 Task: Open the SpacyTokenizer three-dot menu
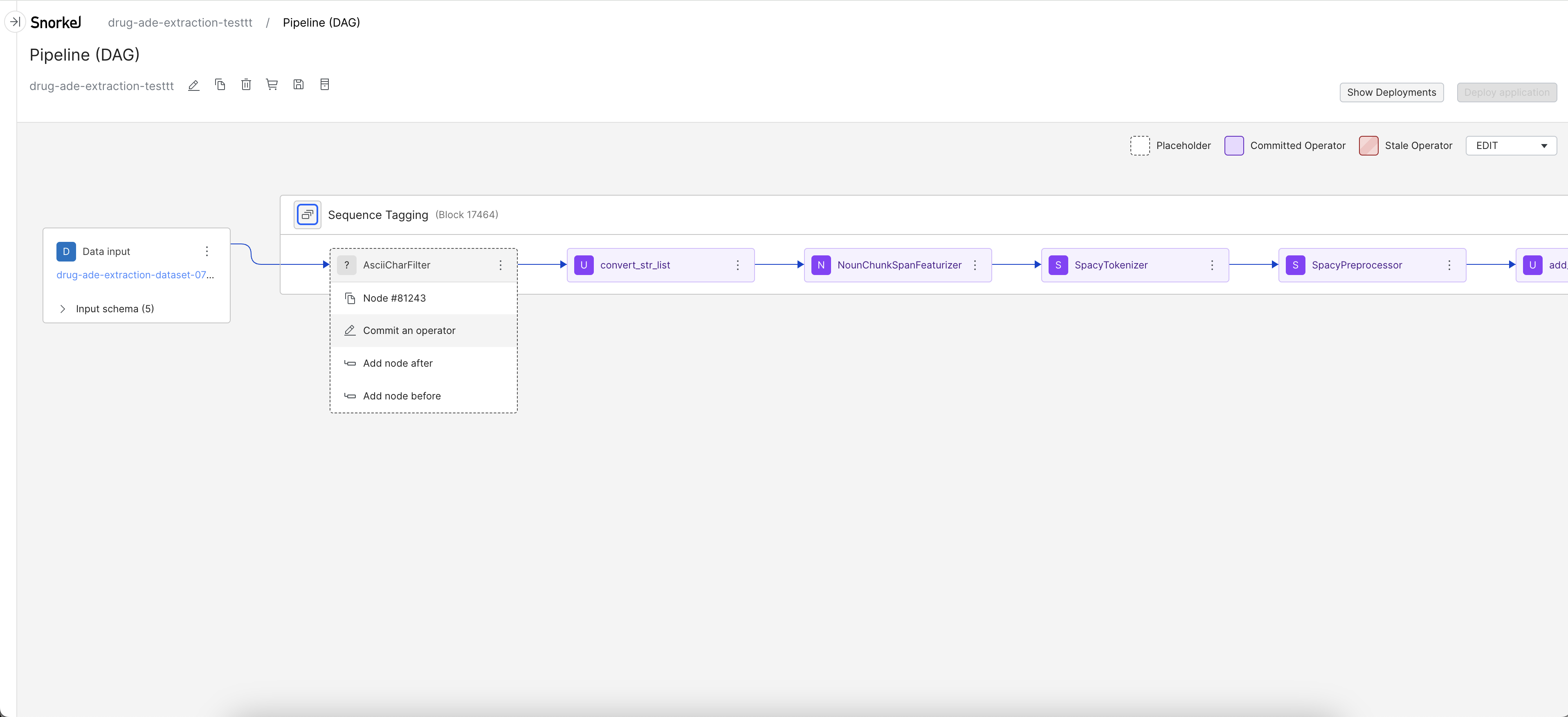(1212, 265)
